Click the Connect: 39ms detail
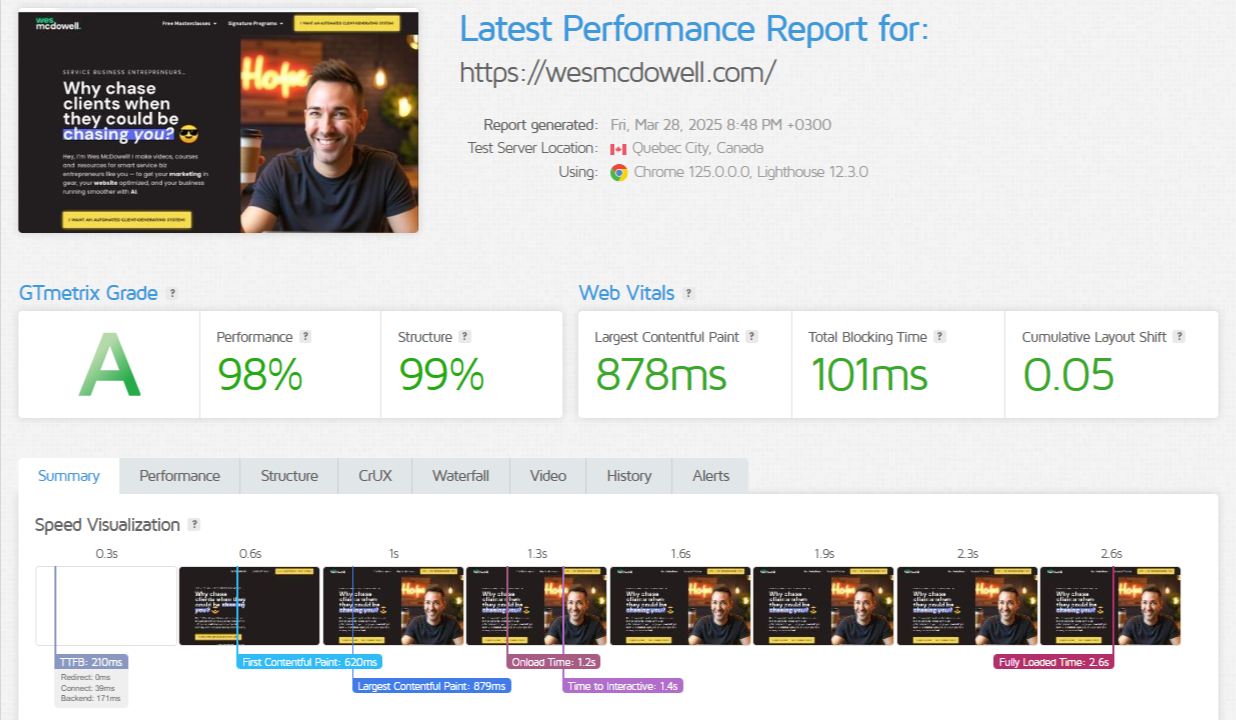1236x720 pixels. [x=87, y=689]
